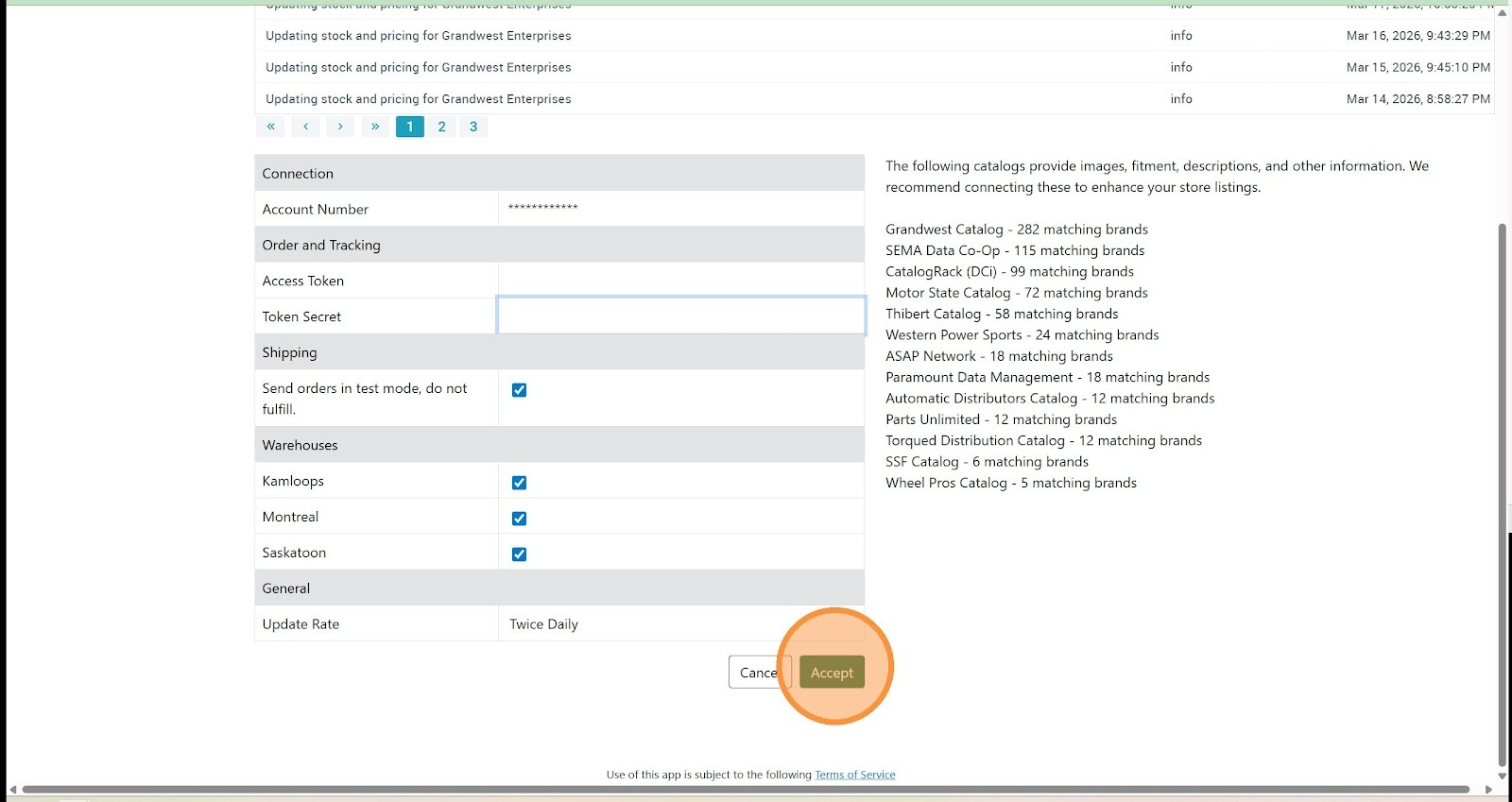
Task: Click the Shipping section header
Action: [x=559, y=352]
